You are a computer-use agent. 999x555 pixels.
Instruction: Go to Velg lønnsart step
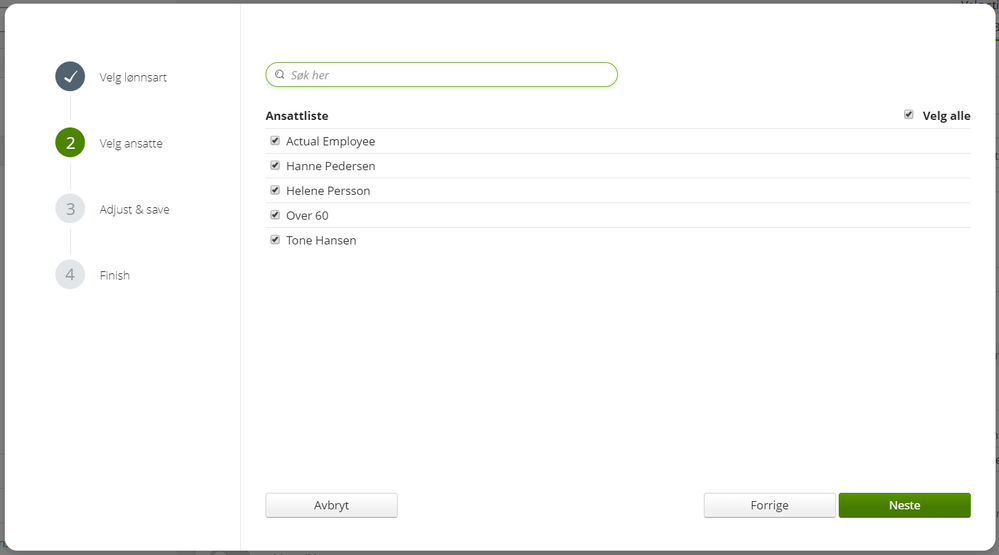(133, 77)
